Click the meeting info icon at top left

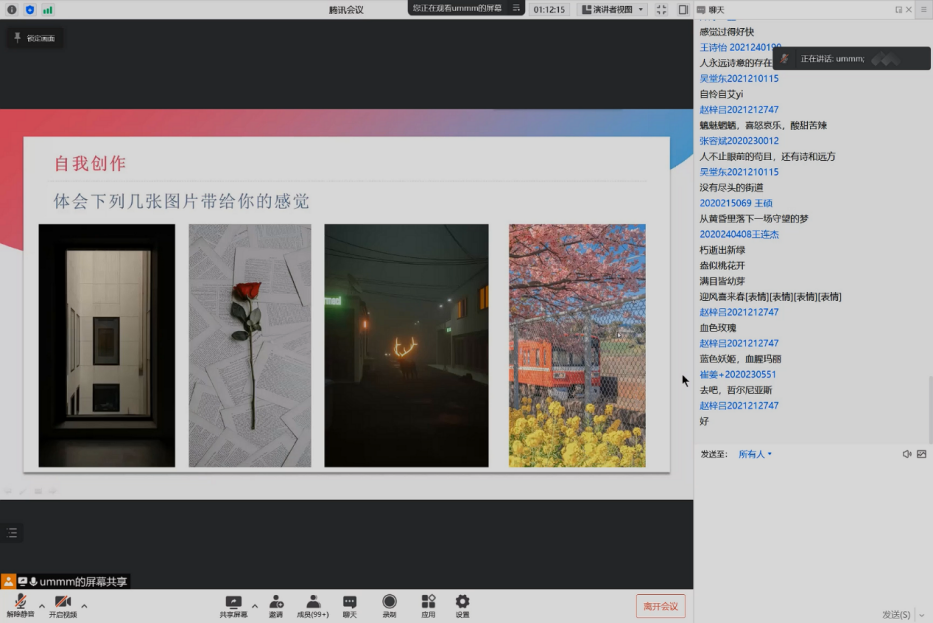point(12,9)
